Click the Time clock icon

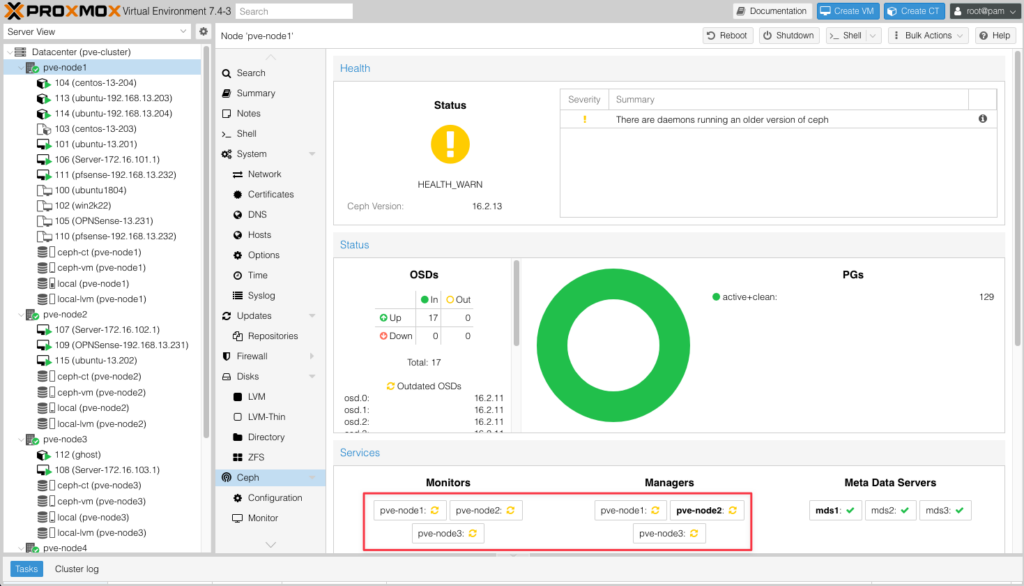[x=238, y=275]
